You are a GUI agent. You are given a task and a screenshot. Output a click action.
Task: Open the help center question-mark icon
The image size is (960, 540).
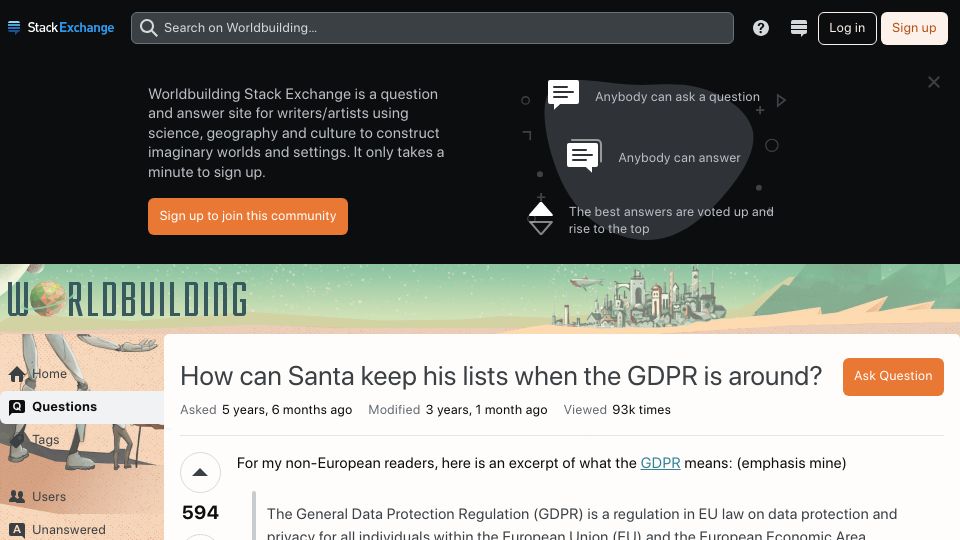[x=760, y=28]
